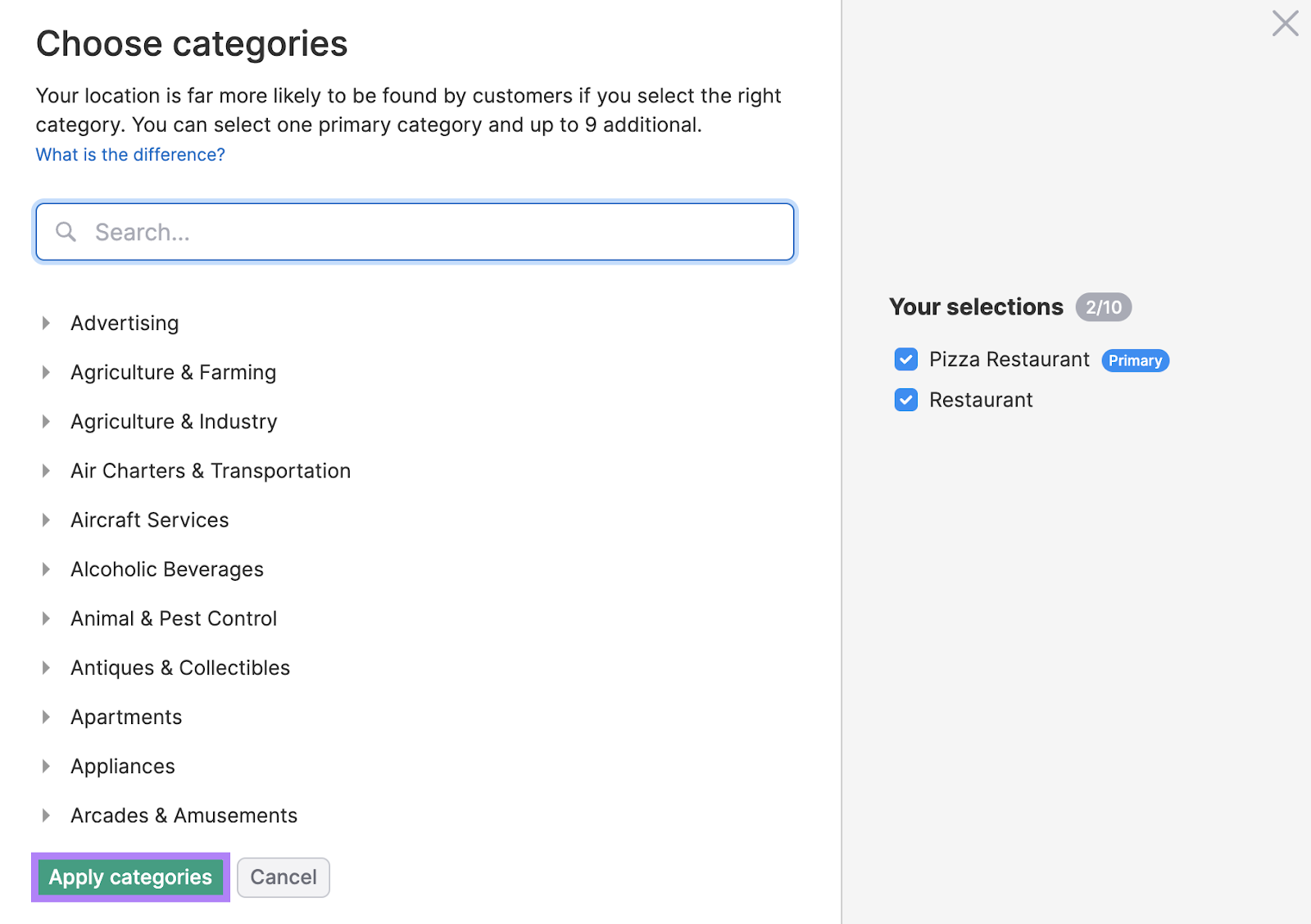Click the 2/10 selection counter badge

tap(1104, 307)
